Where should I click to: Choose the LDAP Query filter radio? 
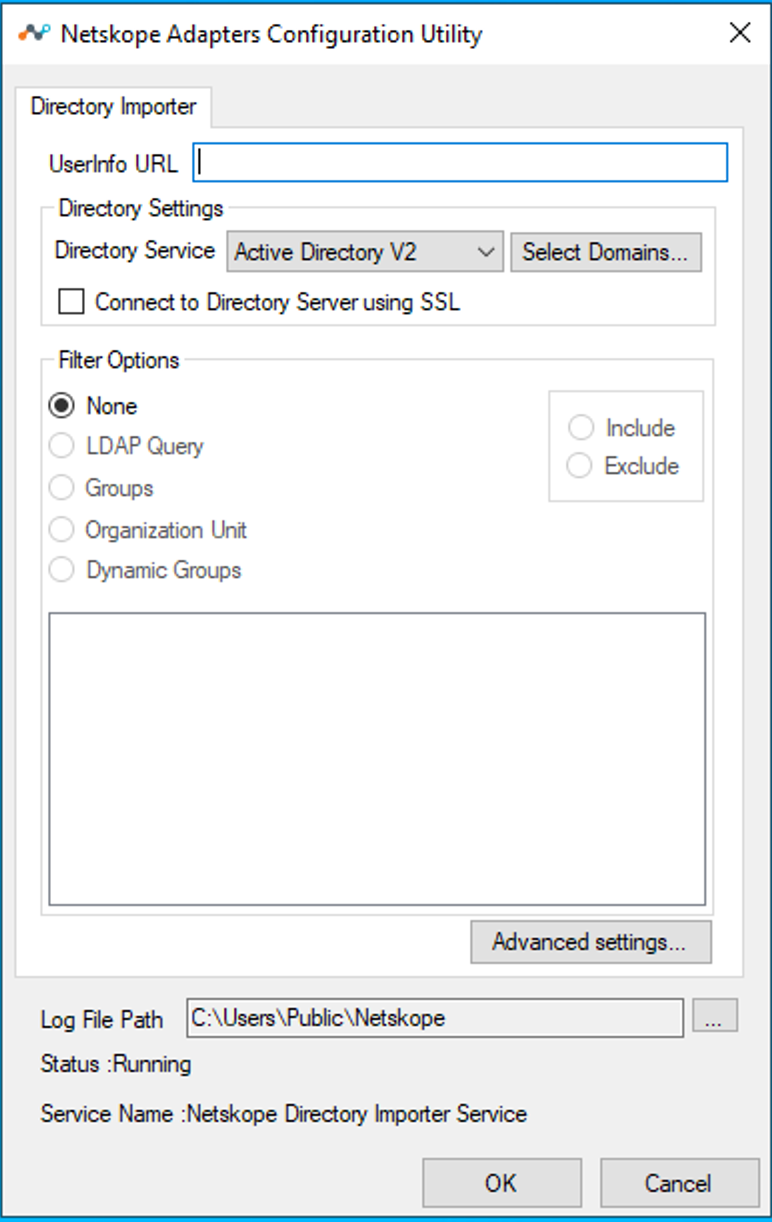click(x=62, y=446)
